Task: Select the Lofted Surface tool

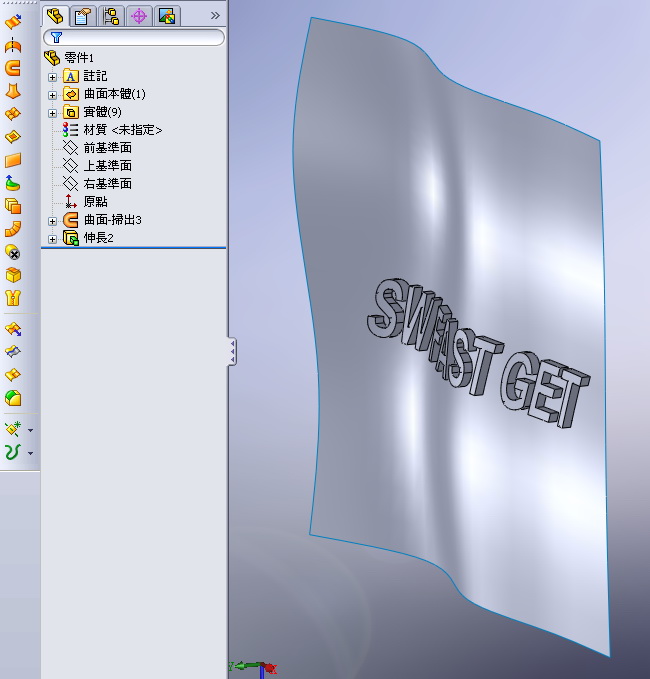Action: [x=13, y=91]
